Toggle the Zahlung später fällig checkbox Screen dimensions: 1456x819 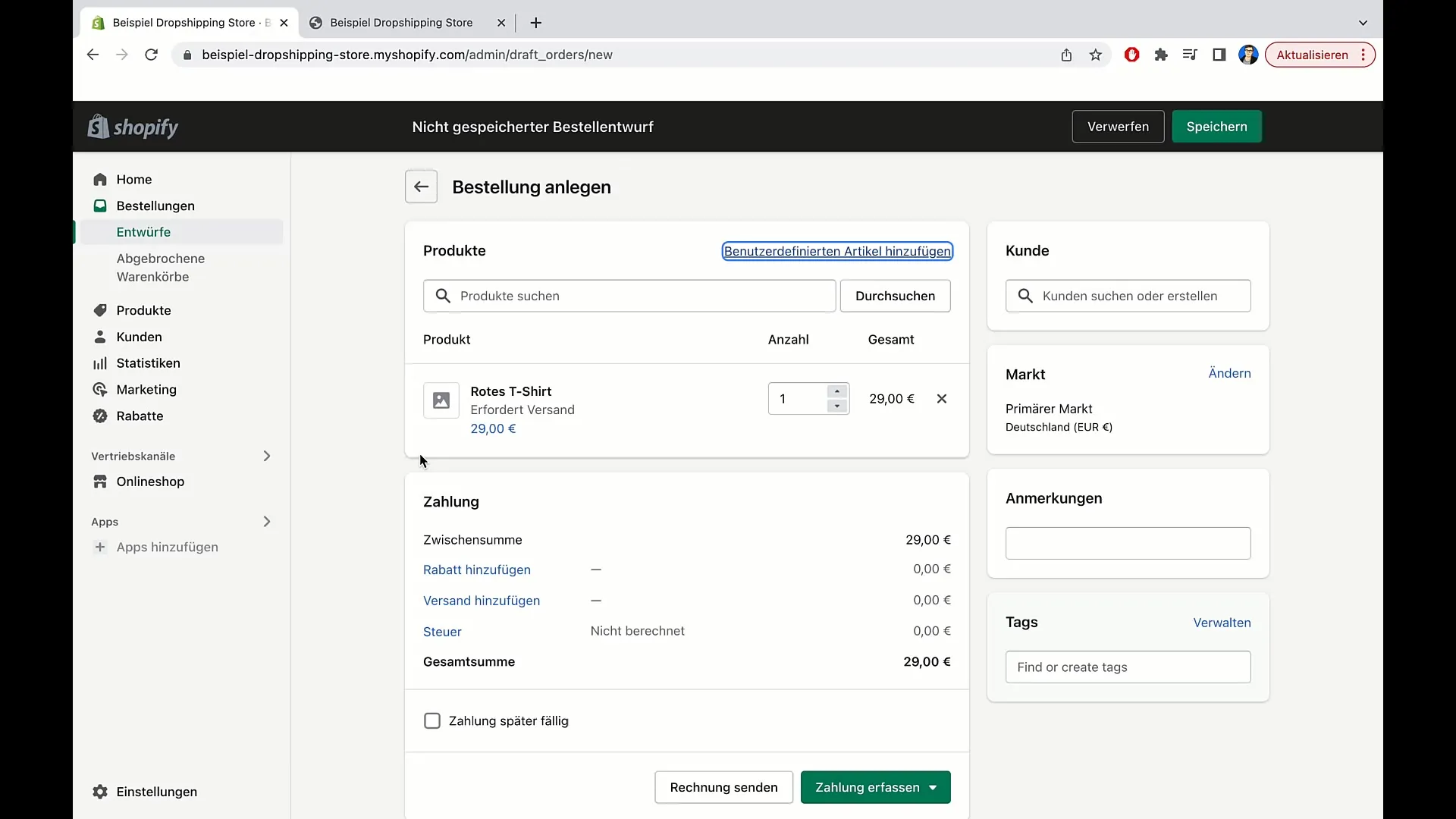click(432, 720)
